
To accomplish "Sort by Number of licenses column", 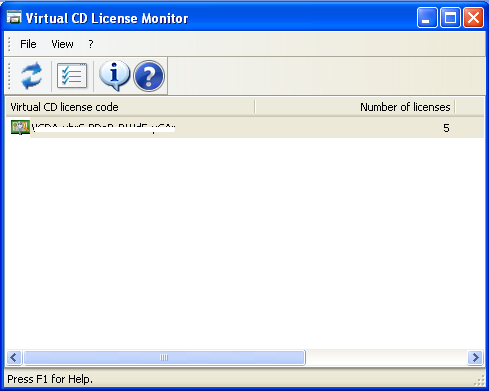I will click(355, 107).
